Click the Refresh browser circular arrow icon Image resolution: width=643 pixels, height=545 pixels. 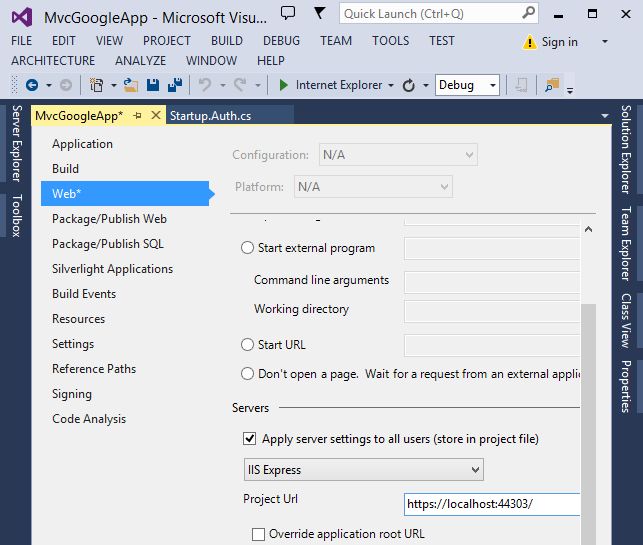408,85
